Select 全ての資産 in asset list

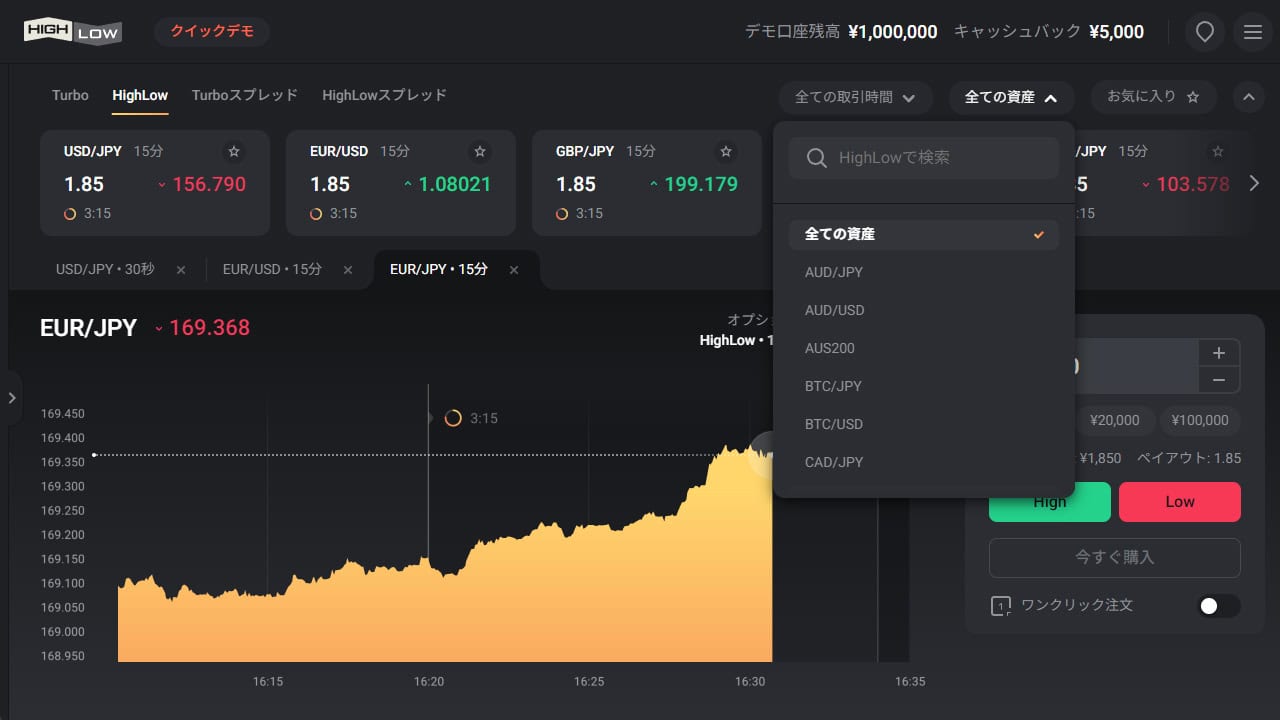[923, 234]
